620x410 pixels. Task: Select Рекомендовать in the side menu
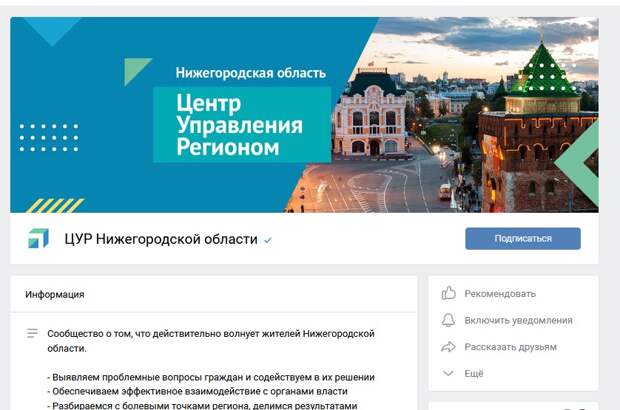point(500,294)
